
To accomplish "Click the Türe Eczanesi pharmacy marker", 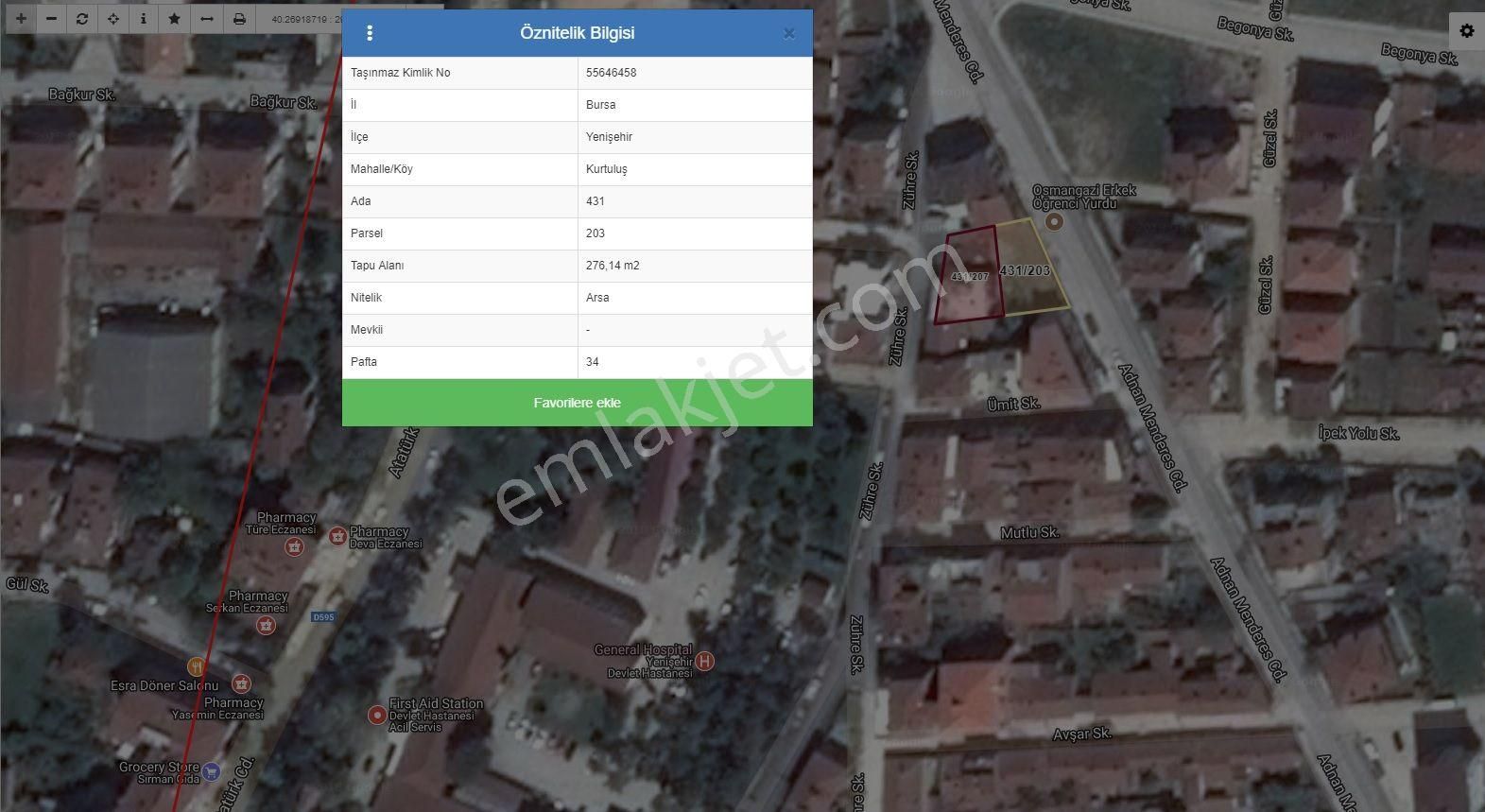I will [295, 546].
